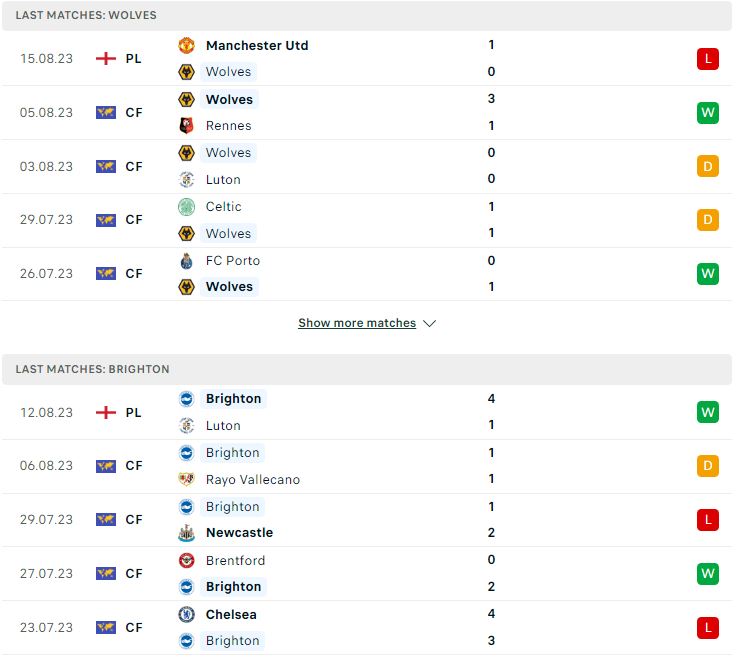Image resolution: width=744 pixels, height=658 pixels.
Task: Click the orange D badge for Brighton vs Rayo Vallecano
Action: [708, 466]
